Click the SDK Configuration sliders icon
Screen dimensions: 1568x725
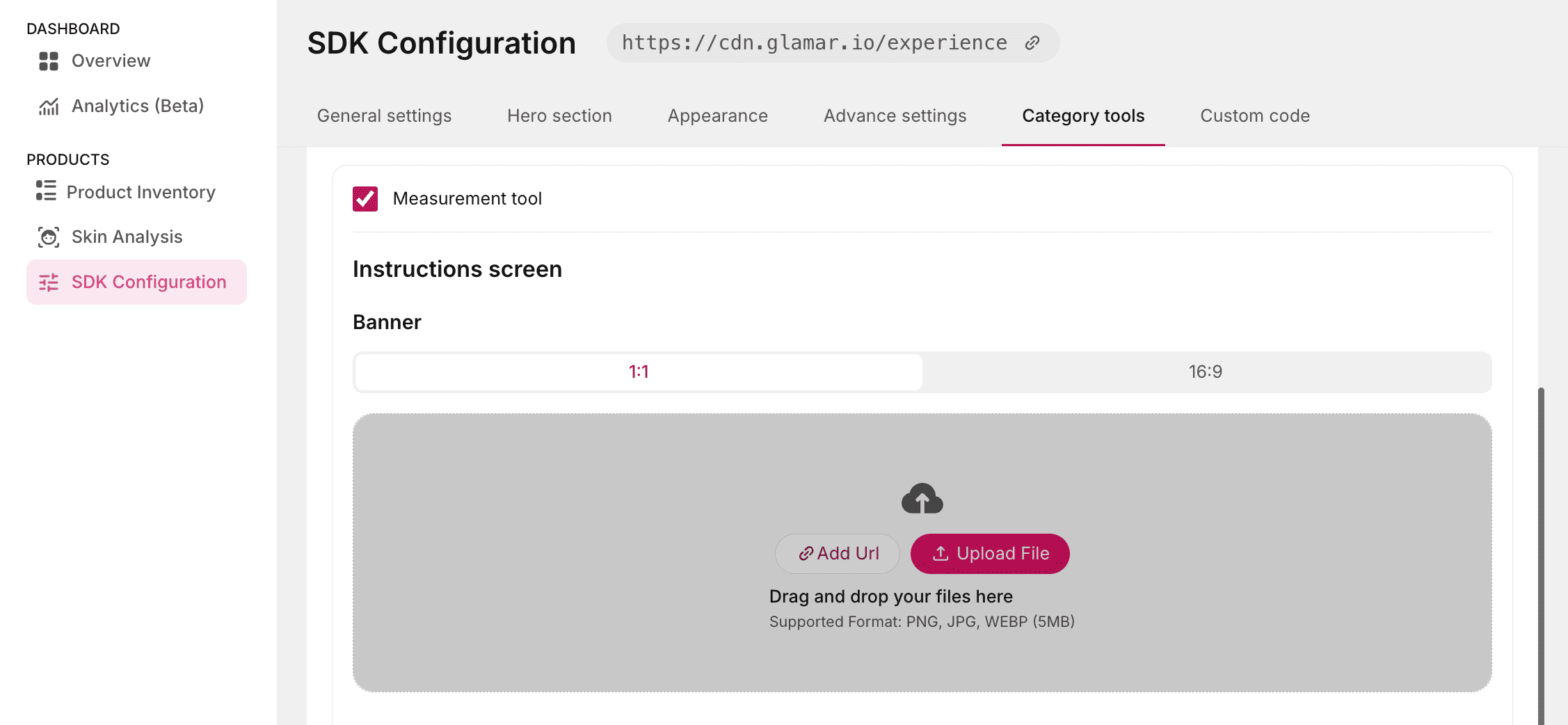[x=49, y=282]
